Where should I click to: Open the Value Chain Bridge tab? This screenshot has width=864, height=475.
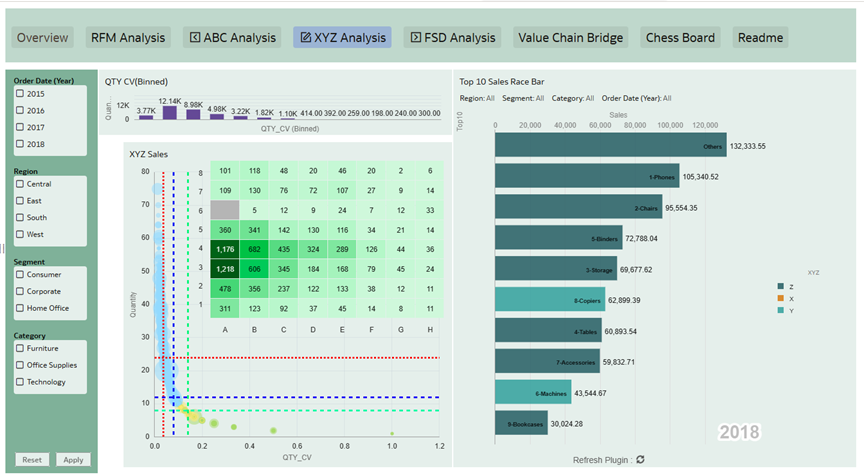pos(570,37)
